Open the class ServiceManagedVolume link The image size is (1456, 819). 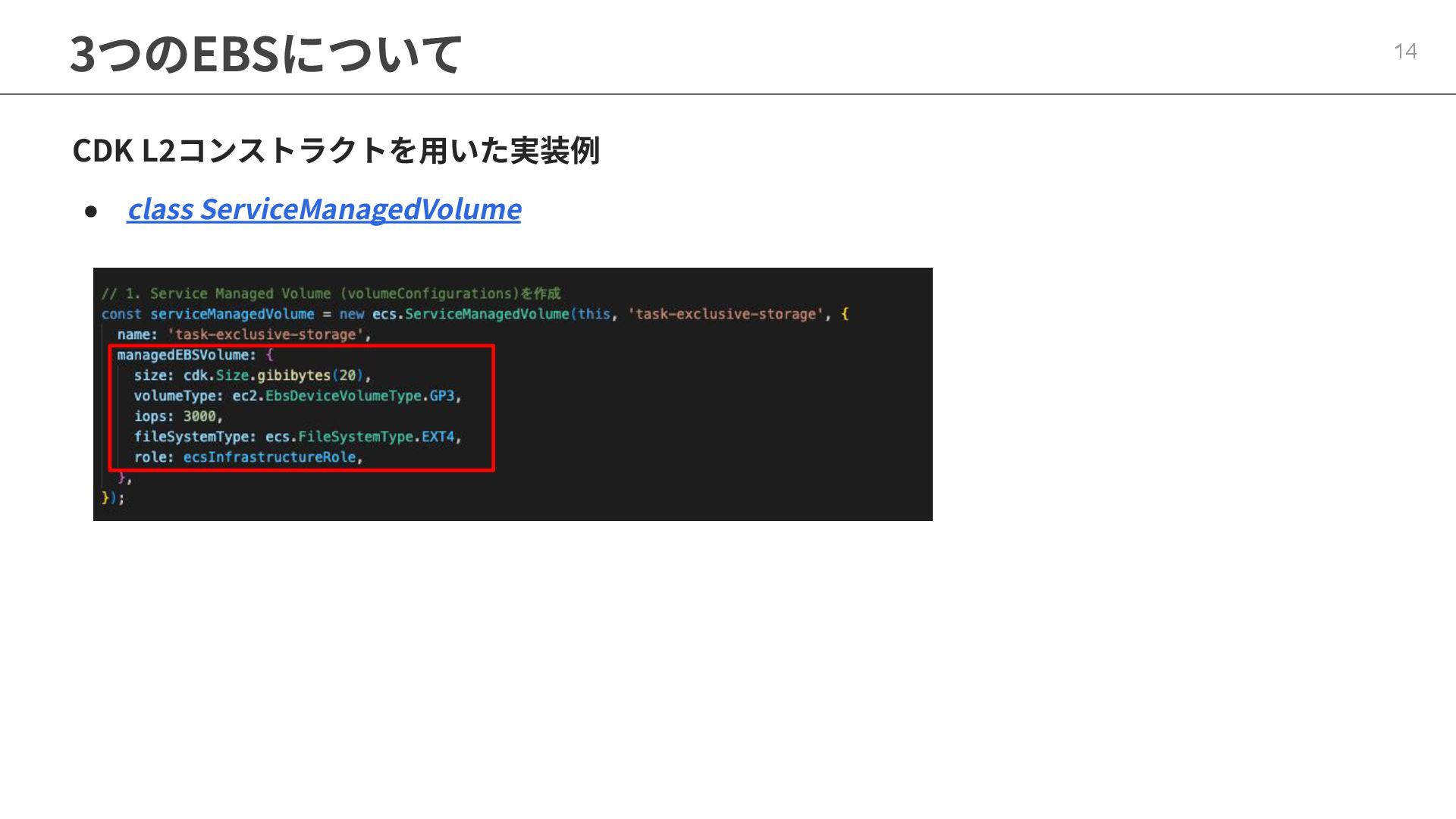point(324,209)
